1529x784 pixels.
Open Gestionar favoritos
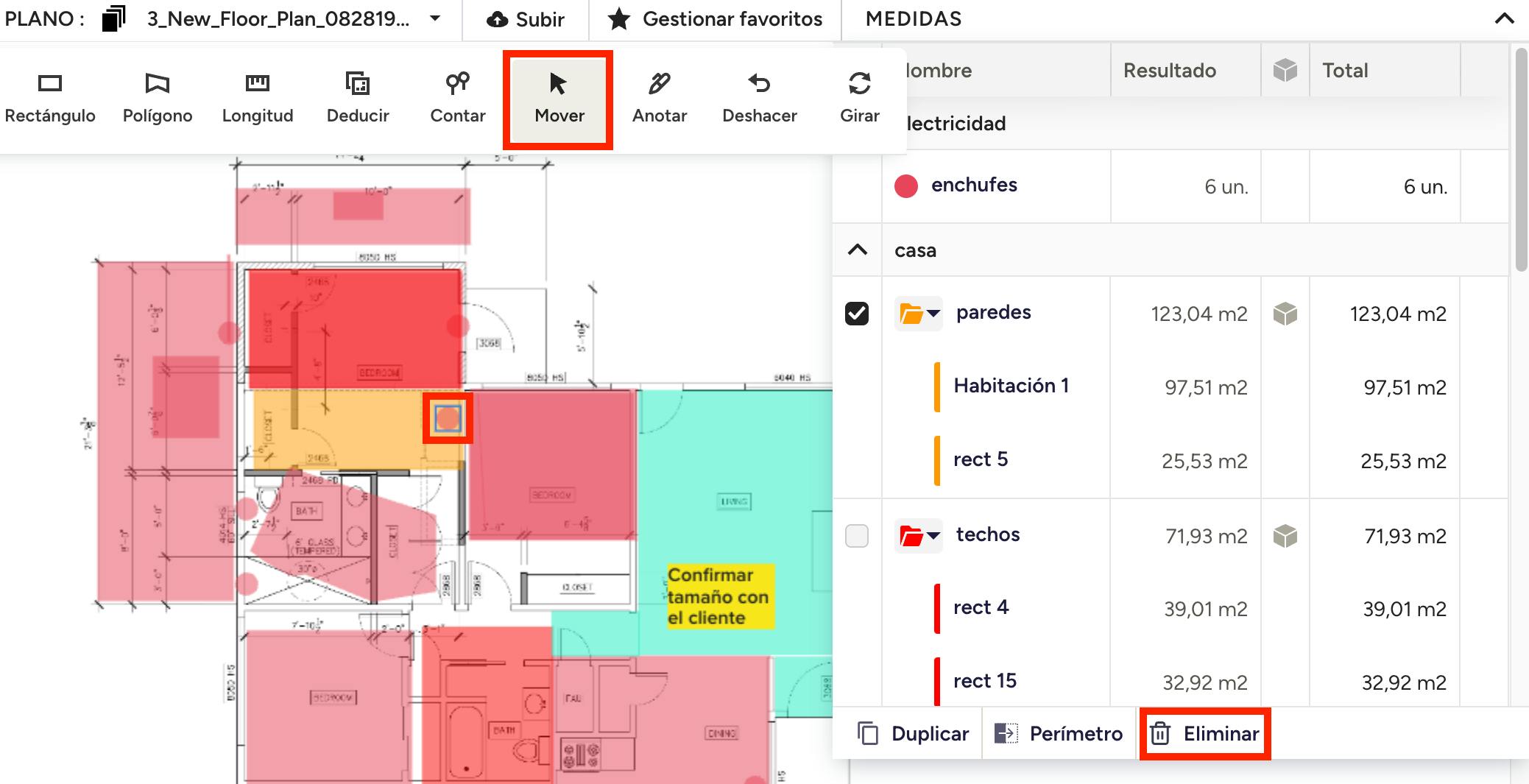click(x=715, y=19)
